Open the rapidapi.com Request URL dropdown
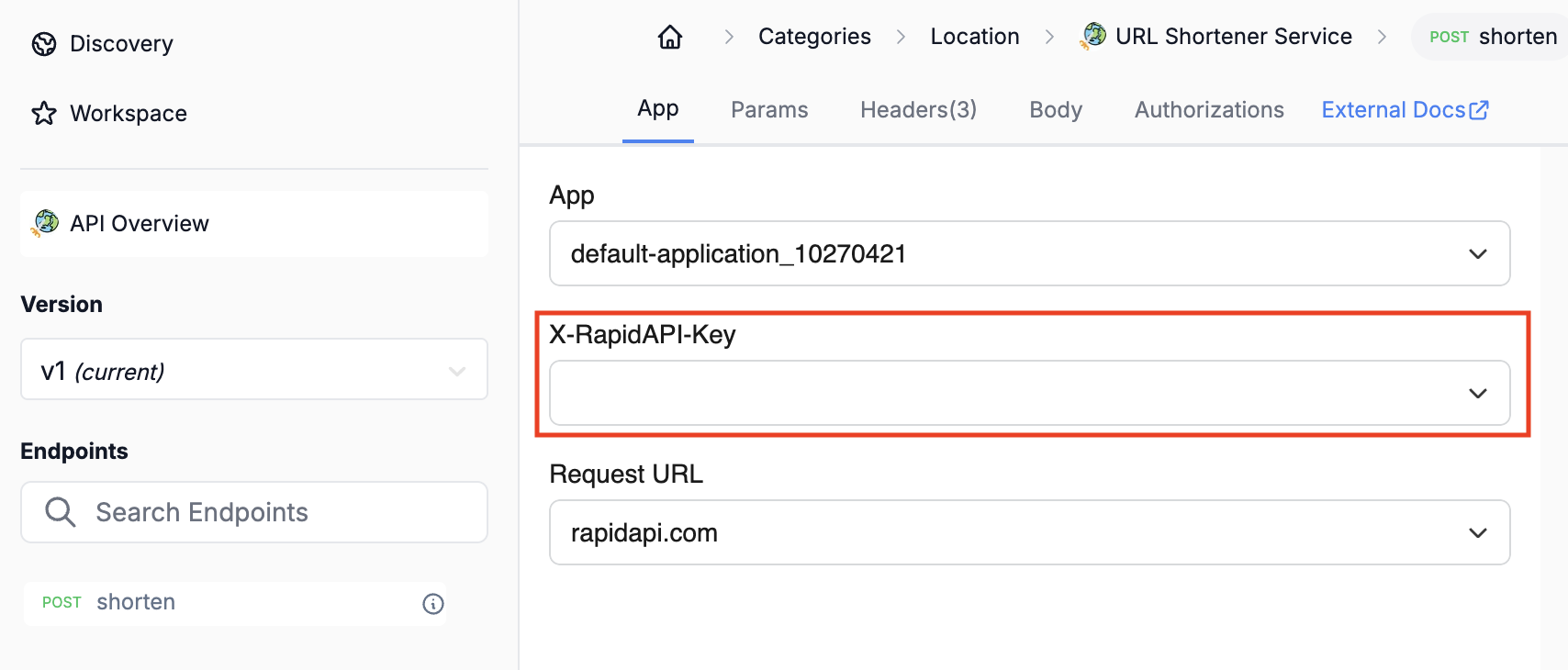Image resolution: width=1568 pixels, height=670 pixels. tap(1030, 532)
